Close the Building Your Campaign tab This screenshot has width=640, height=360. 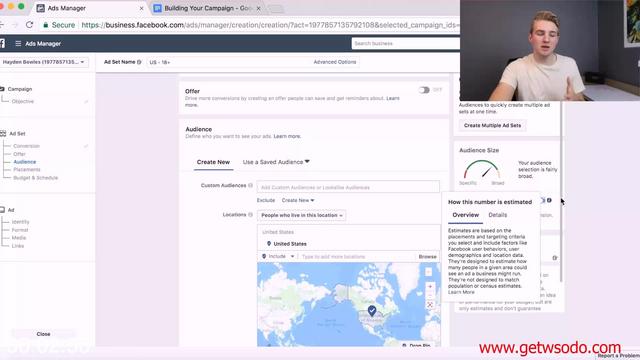coord(258,8)
